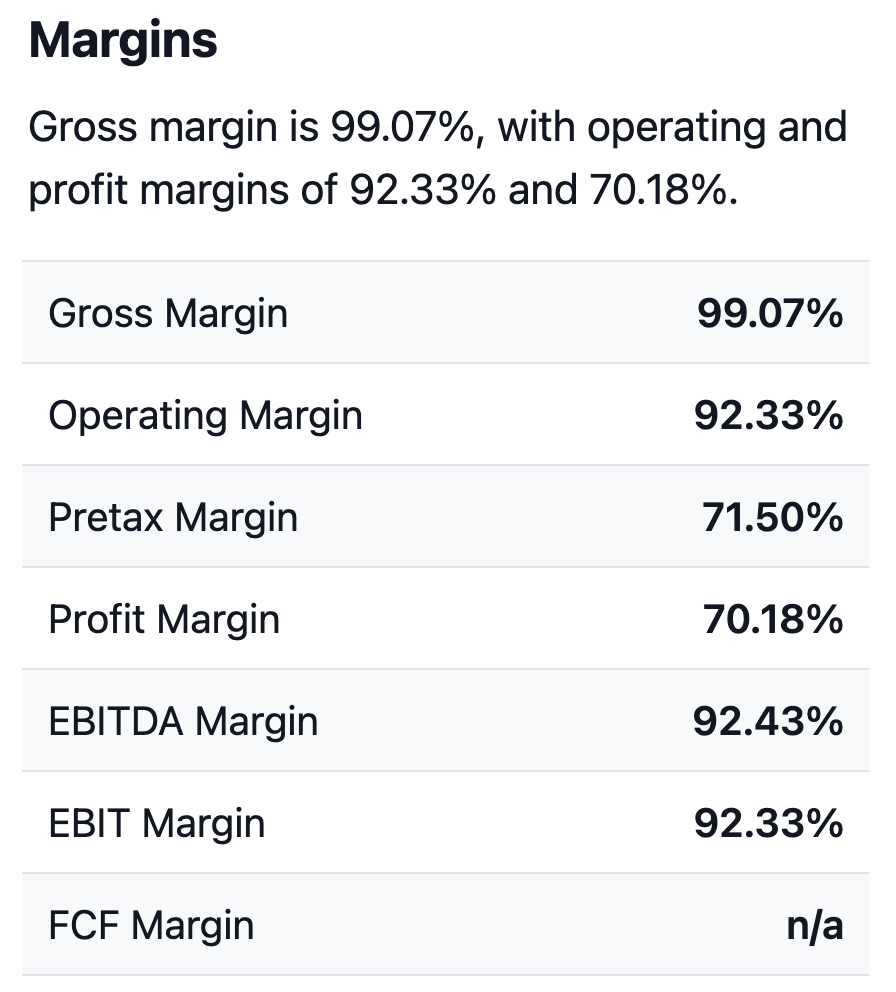
Task: Click 99.07% in the summary sentence
Action: pyautogui.click(x=402, y=129)
